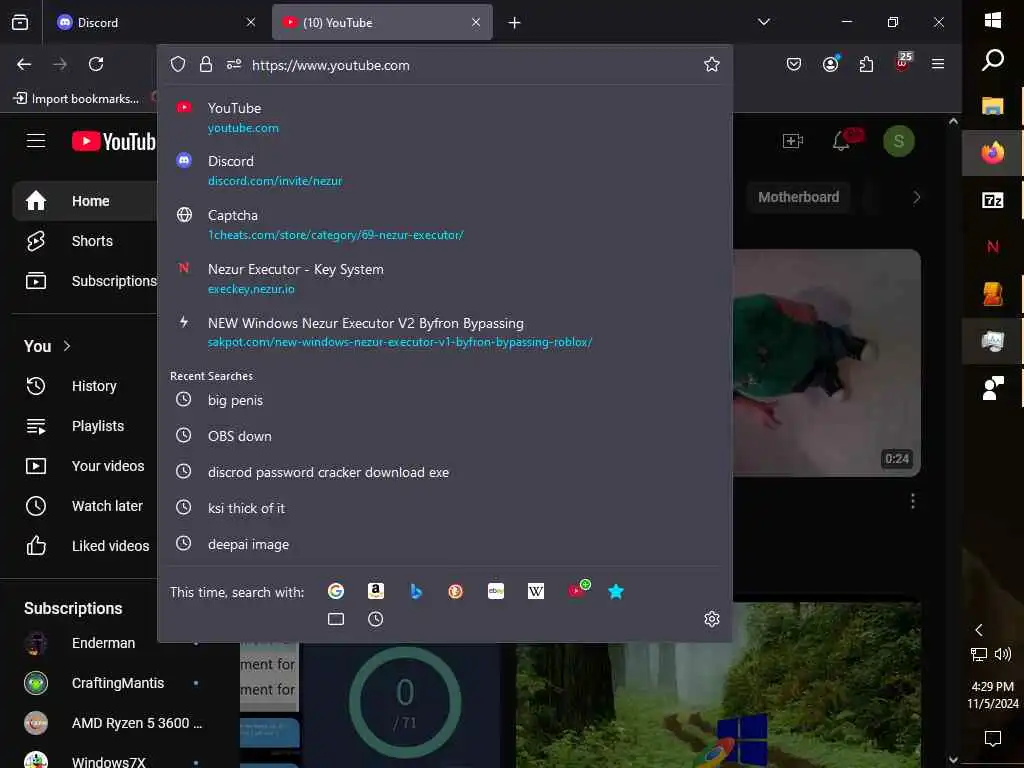Open Home in YouTube sidebar
1024x768 pixels.
tap(85, 201)
